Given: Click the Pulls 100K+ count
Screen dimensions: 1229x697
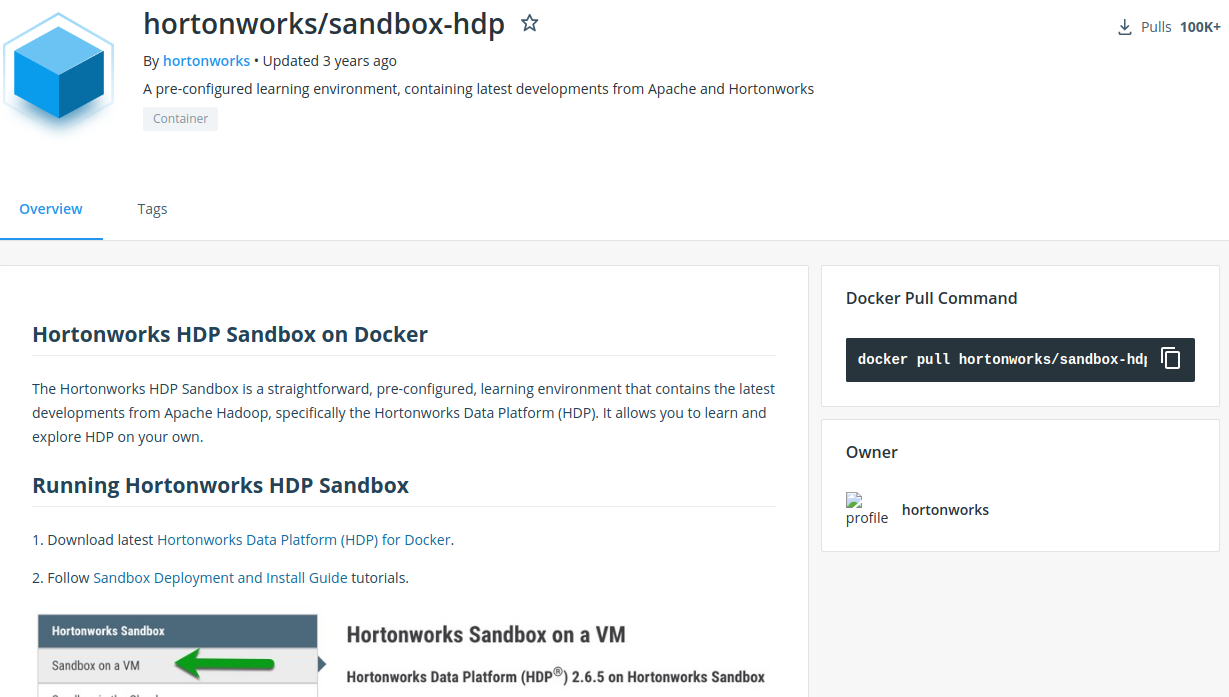Looking at the screenshot, I should [x=1181, y=27].
